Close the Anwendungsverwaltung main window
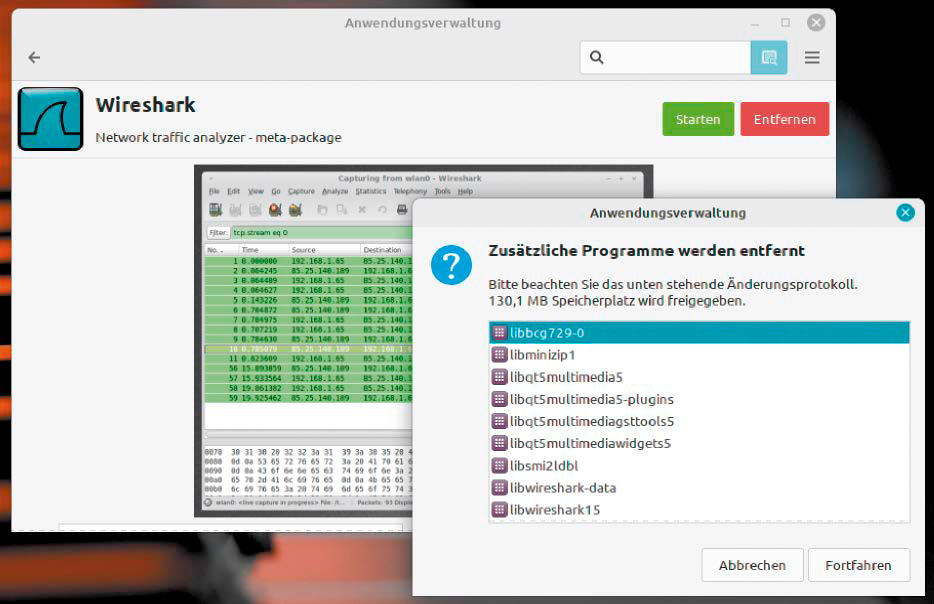Screen dimensions: 934x604 (x=816, y=23)
